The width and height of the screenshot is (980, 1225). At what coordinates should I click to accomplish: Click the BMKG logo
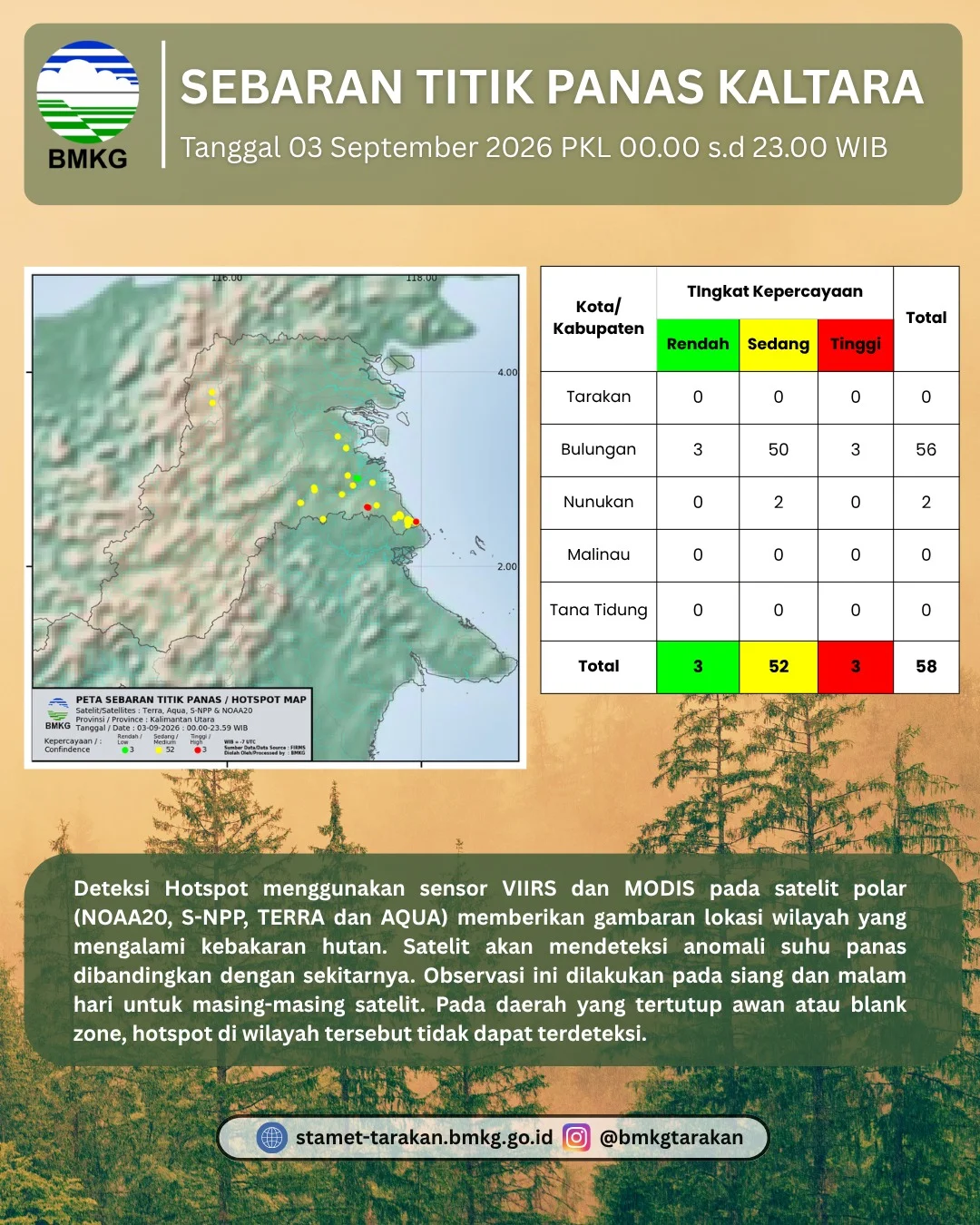pos(88,104)
